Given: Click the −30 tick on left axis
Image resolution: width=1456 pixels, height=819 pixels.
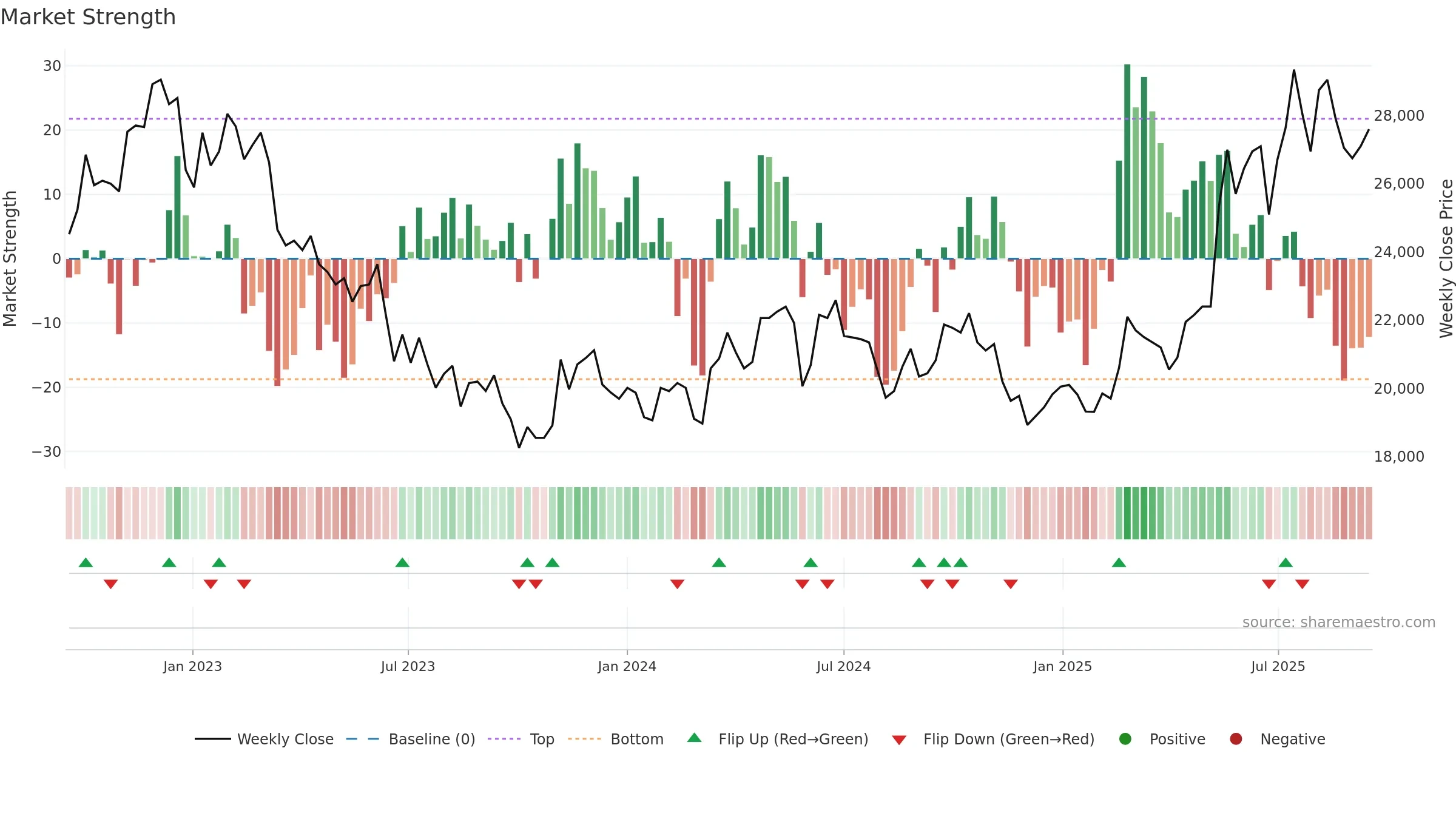Looking at the screenshot, I should pos(47,451).
